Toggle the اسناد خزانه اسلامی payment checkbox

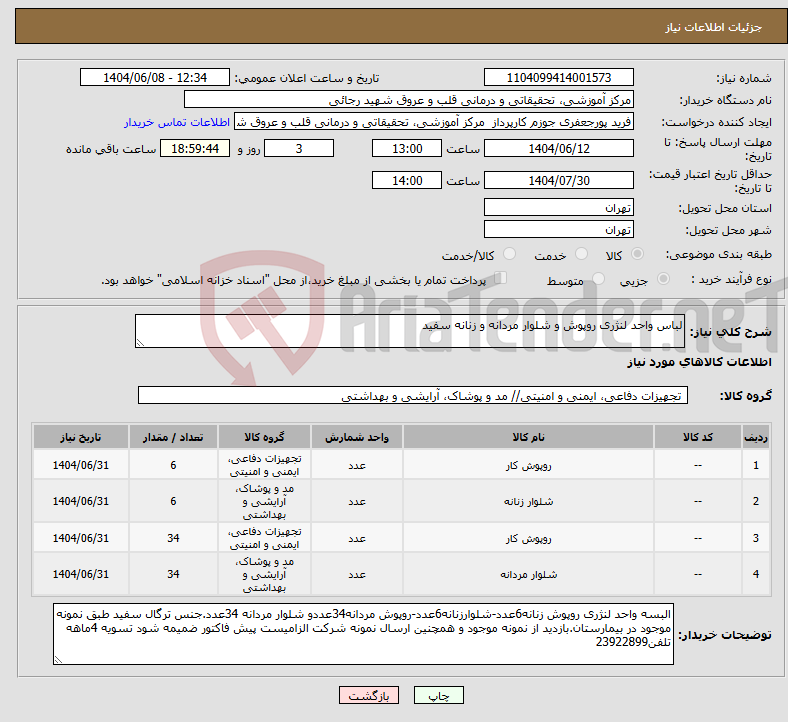pyautogui.click(x=500, y=278)
